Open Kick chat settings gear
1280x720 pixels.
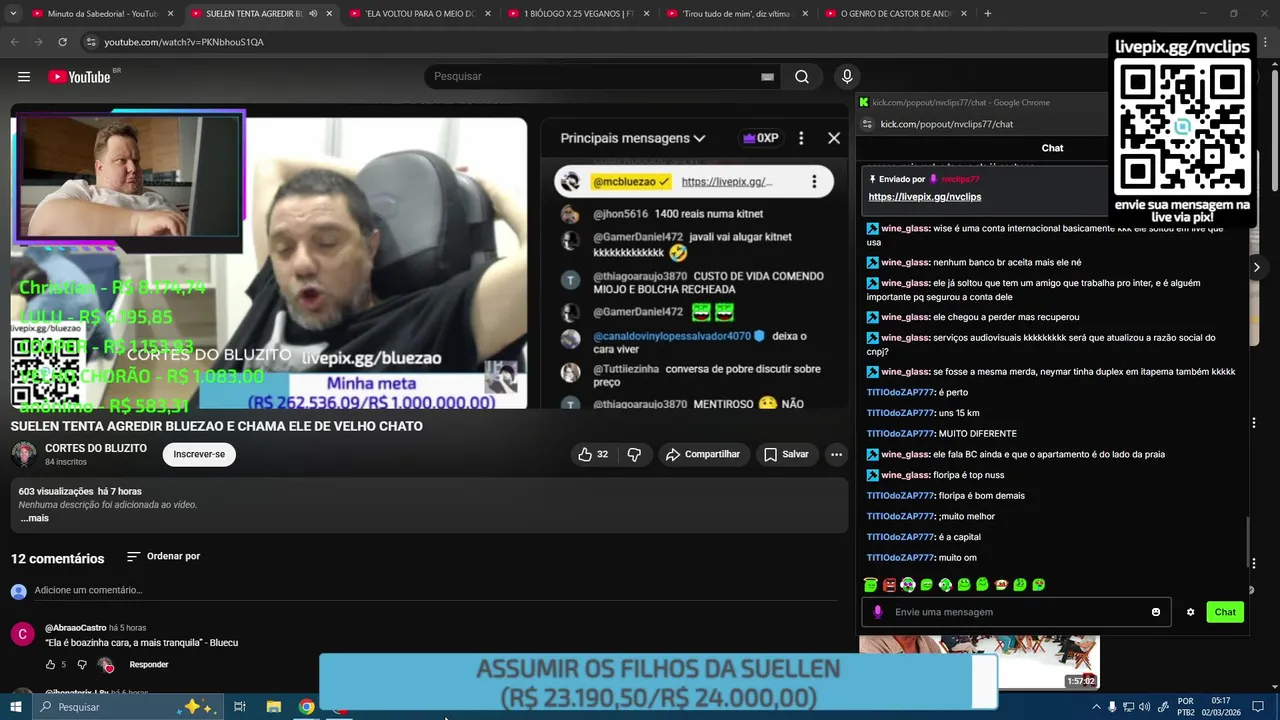1190,612
